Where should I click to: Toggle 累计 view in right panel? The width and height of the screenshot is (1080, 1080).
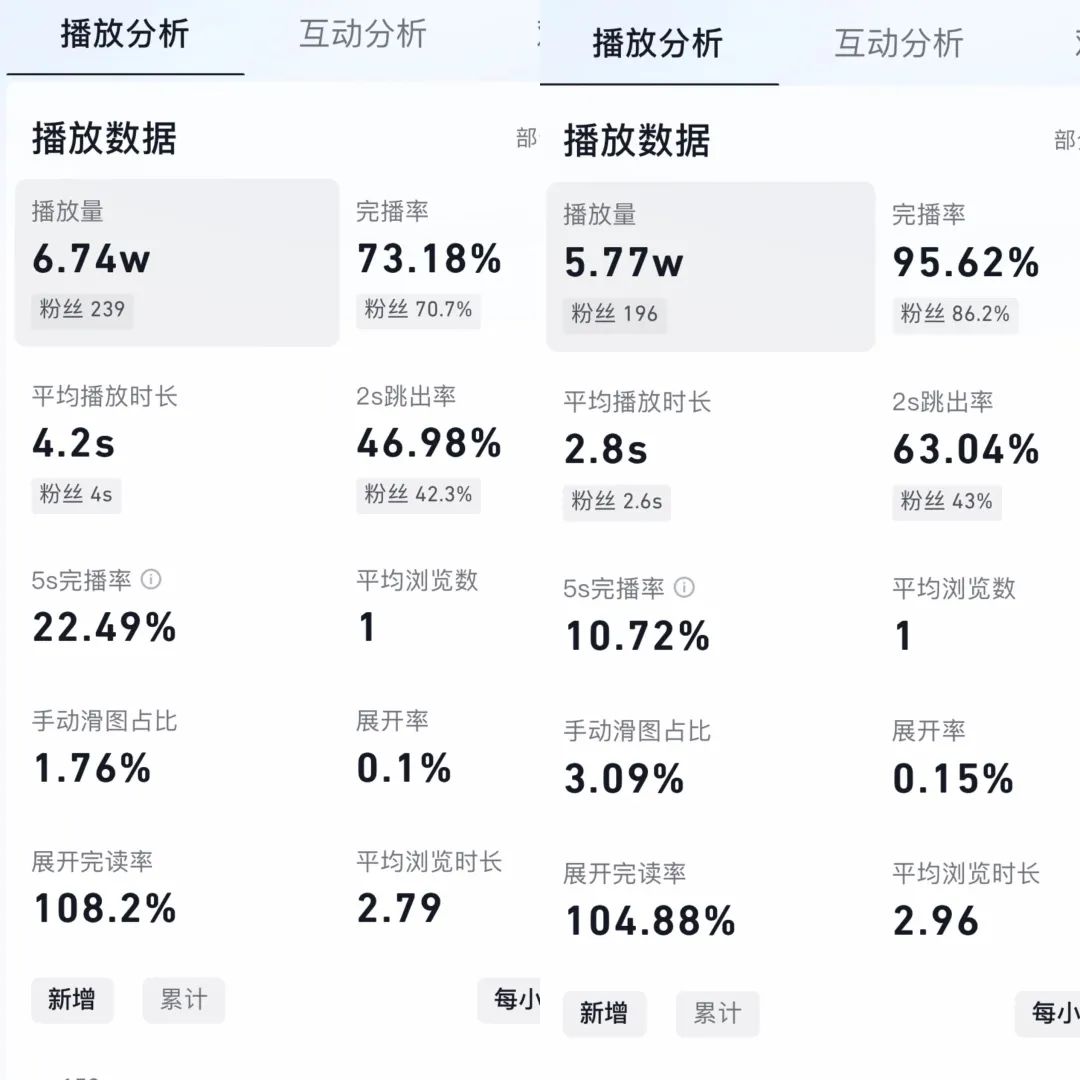click(x=717, y=1013)
